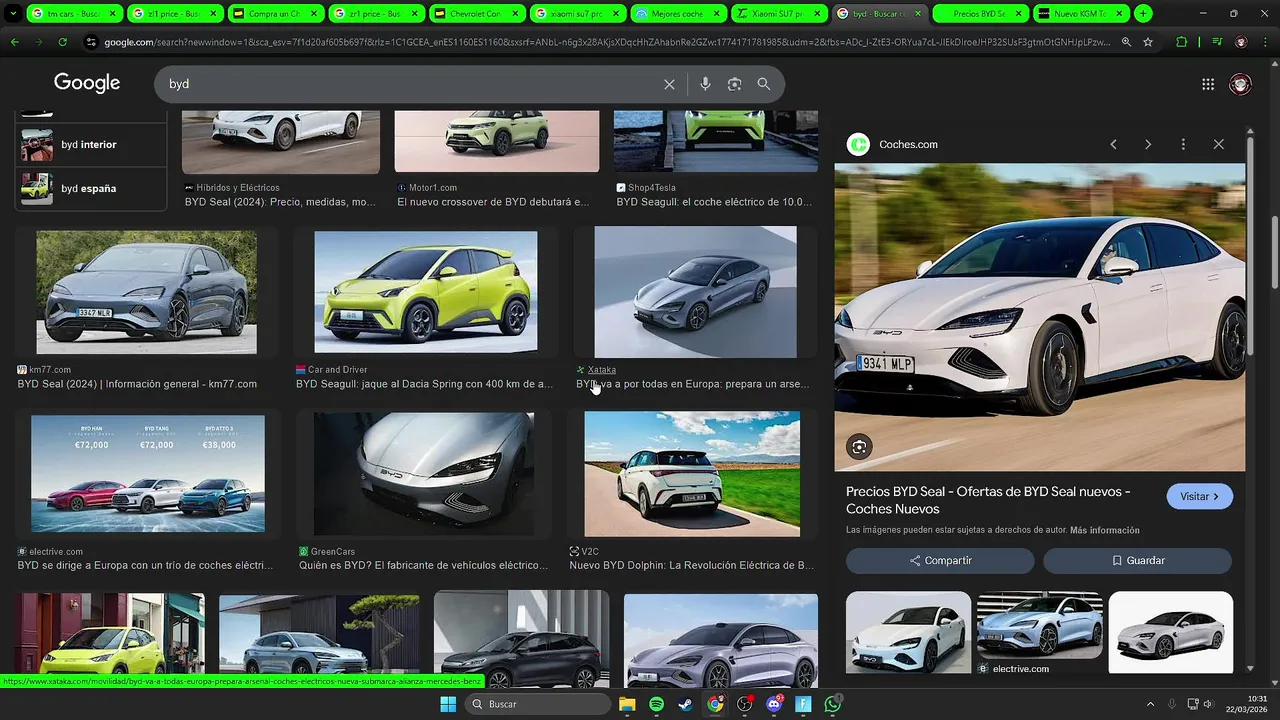Open Discord from taskbar
This screenshot has height=720, width=1280.
[774, 704]
